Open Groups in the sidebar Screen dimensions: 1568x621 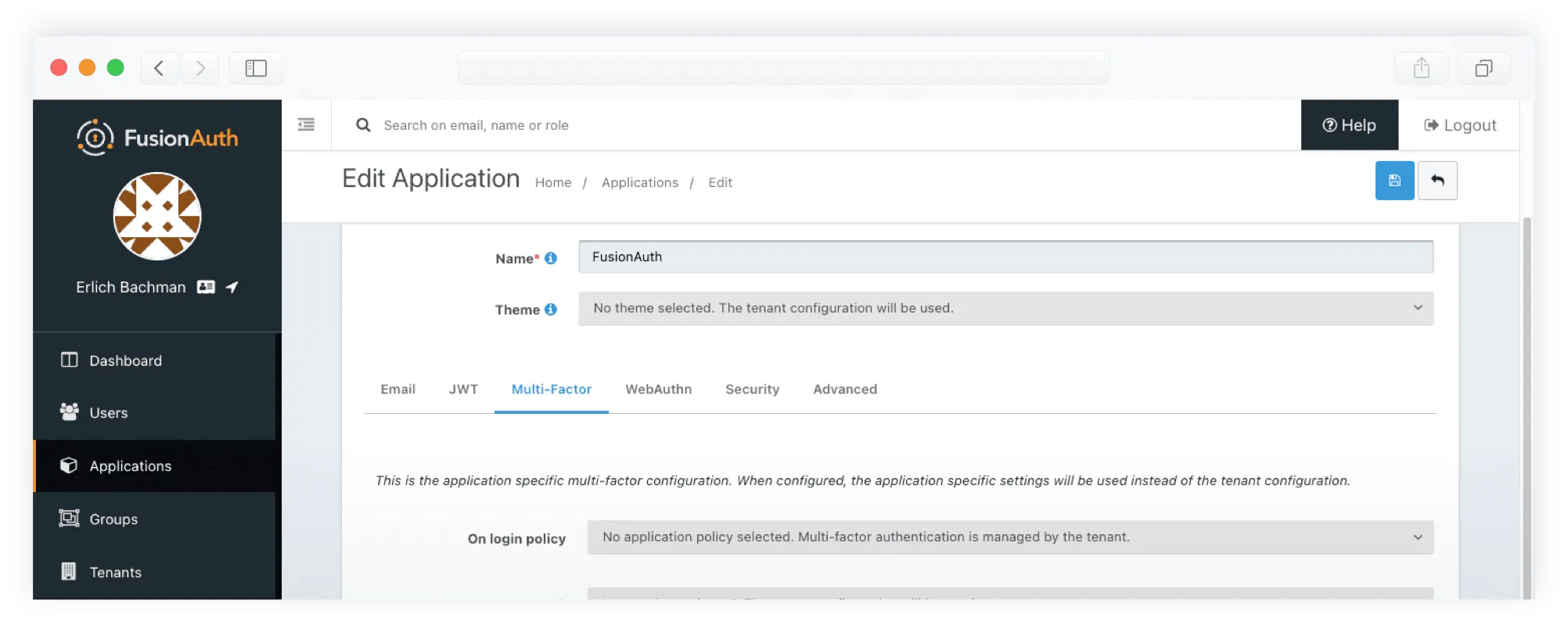154,519
